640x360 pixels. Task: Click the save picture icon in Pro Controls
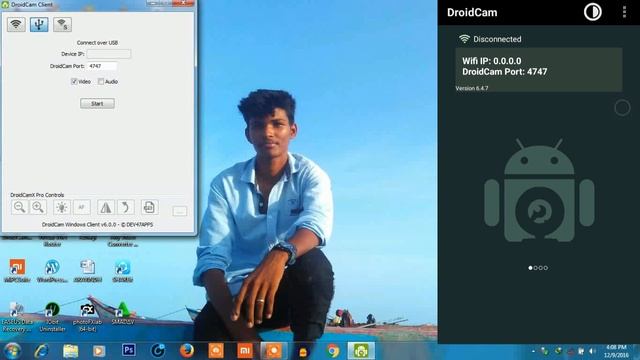149,207
